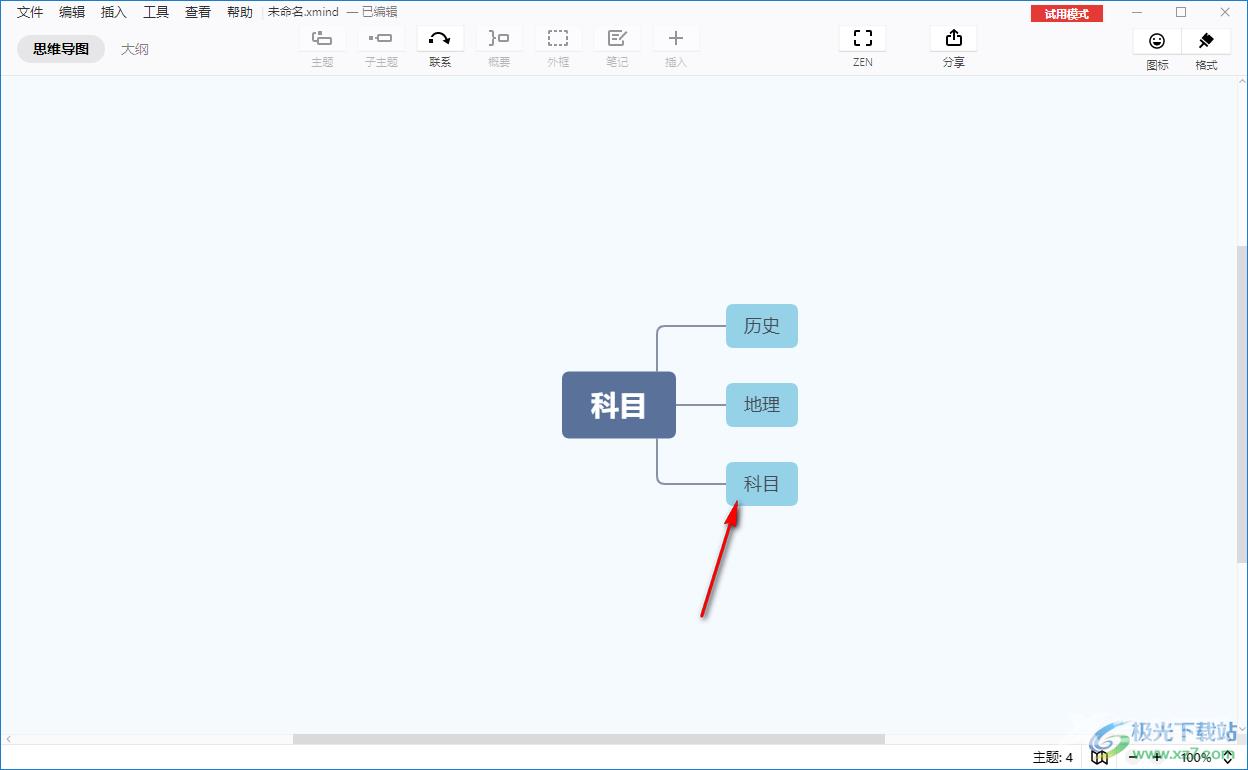
Task: Open the 插入 menu in menu bar
Action: pos(114,12)
